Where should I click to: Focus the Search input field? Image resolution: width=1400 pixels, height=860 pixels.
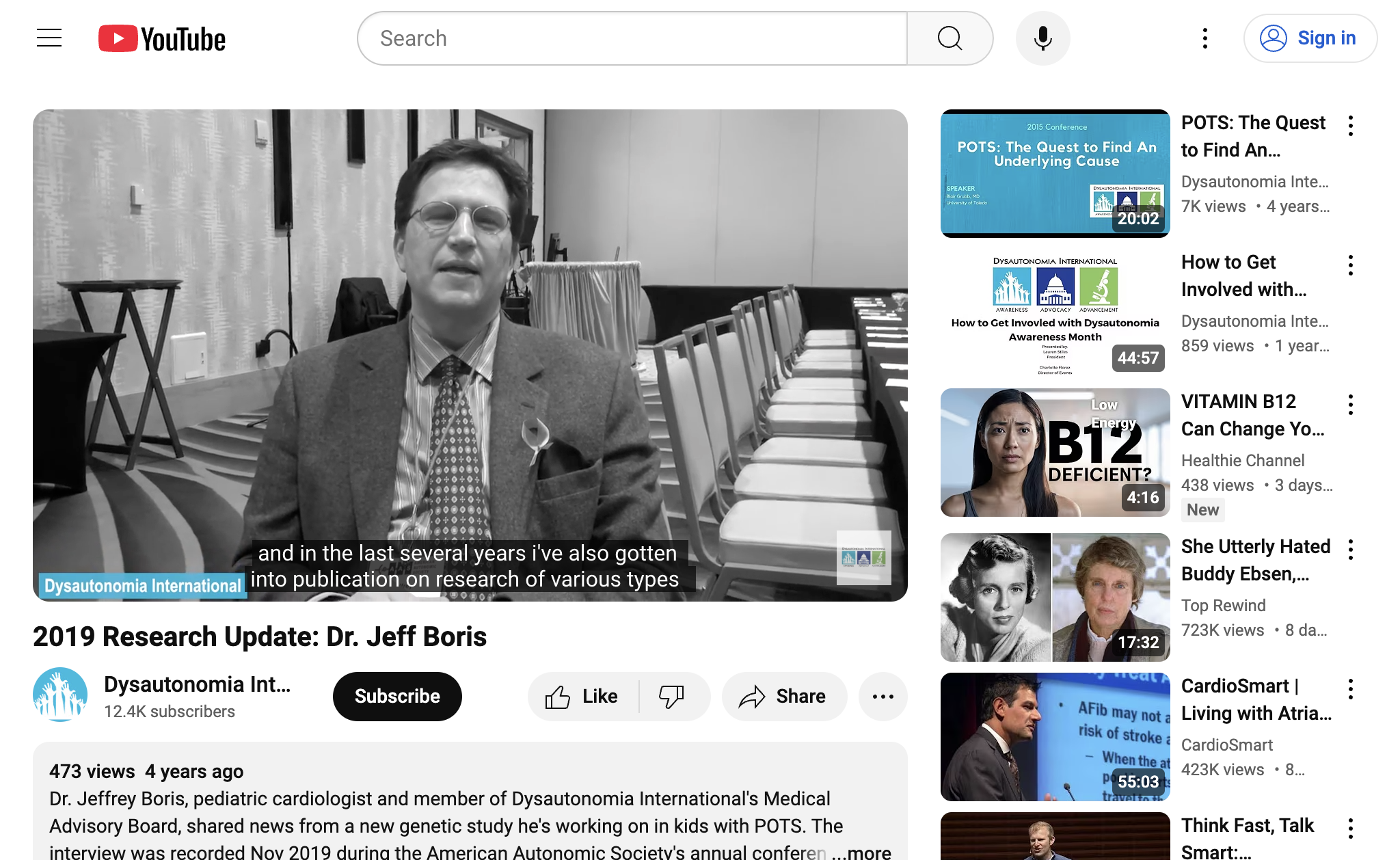pyautogui.click(x=632, y=38)
